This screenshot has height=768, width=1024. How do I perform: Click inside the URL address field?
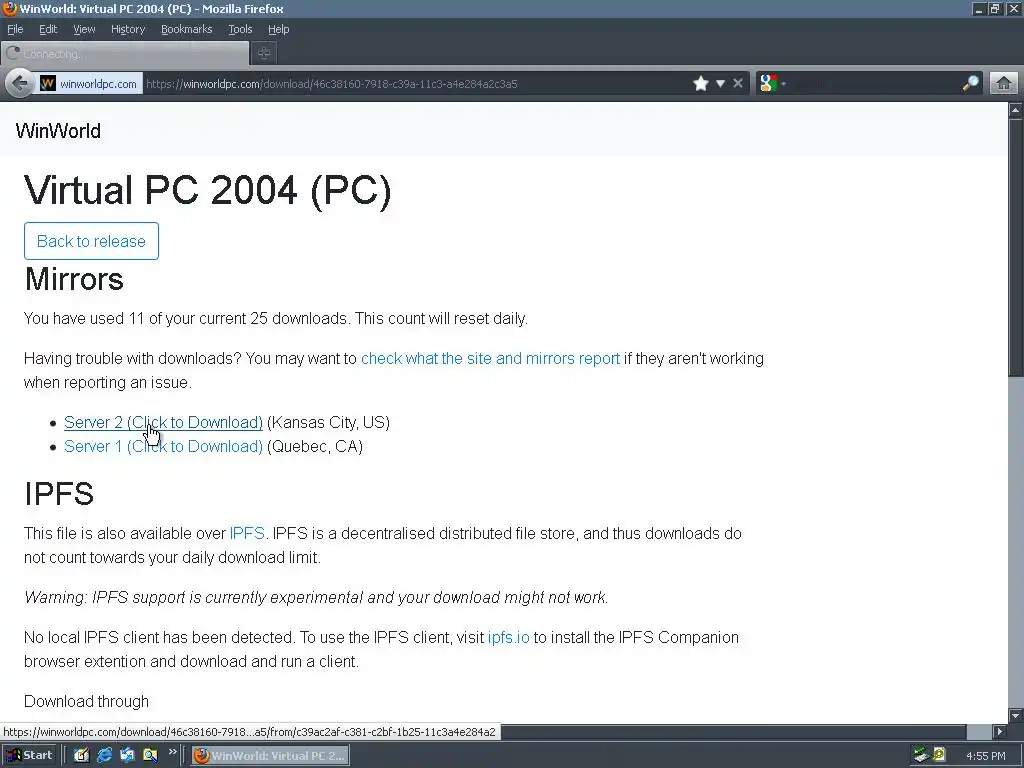click(x=415, y=84)
